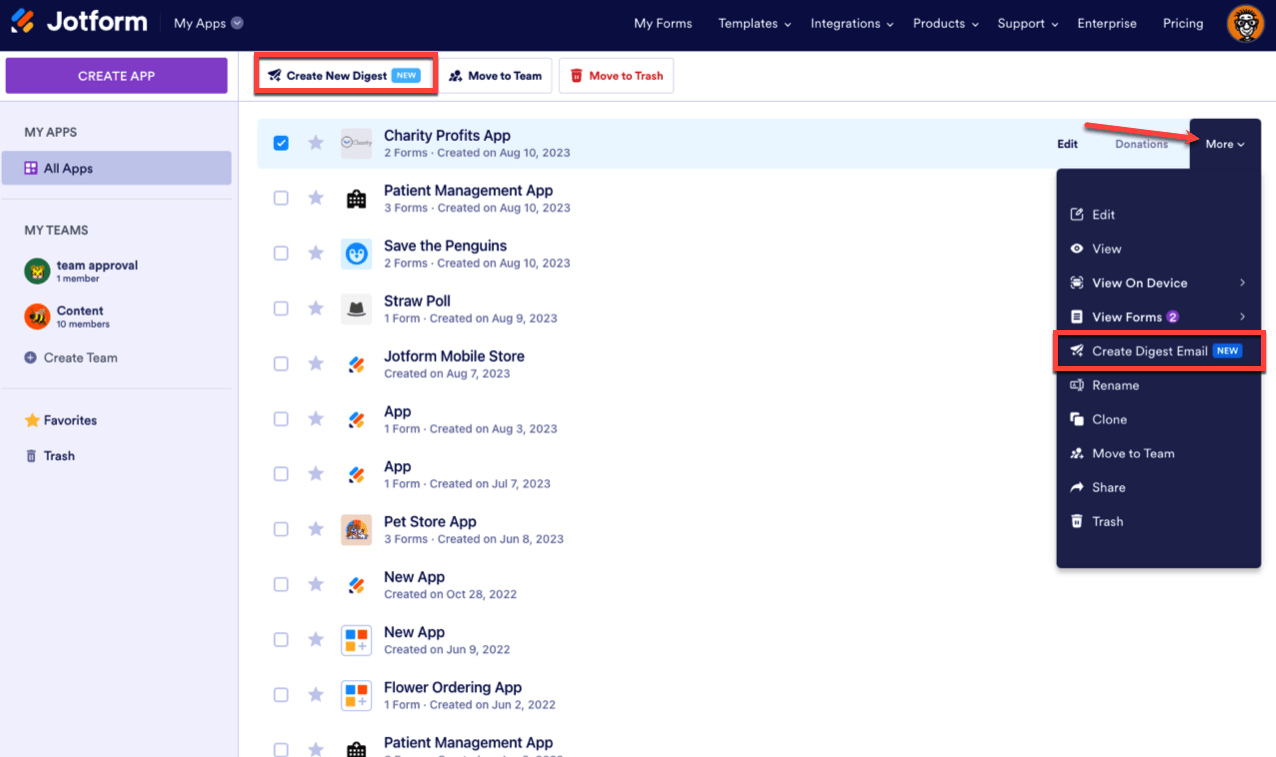Click the Straw Poll hat icon
This screenshot has height=757, width=1276.
[356, 309]
